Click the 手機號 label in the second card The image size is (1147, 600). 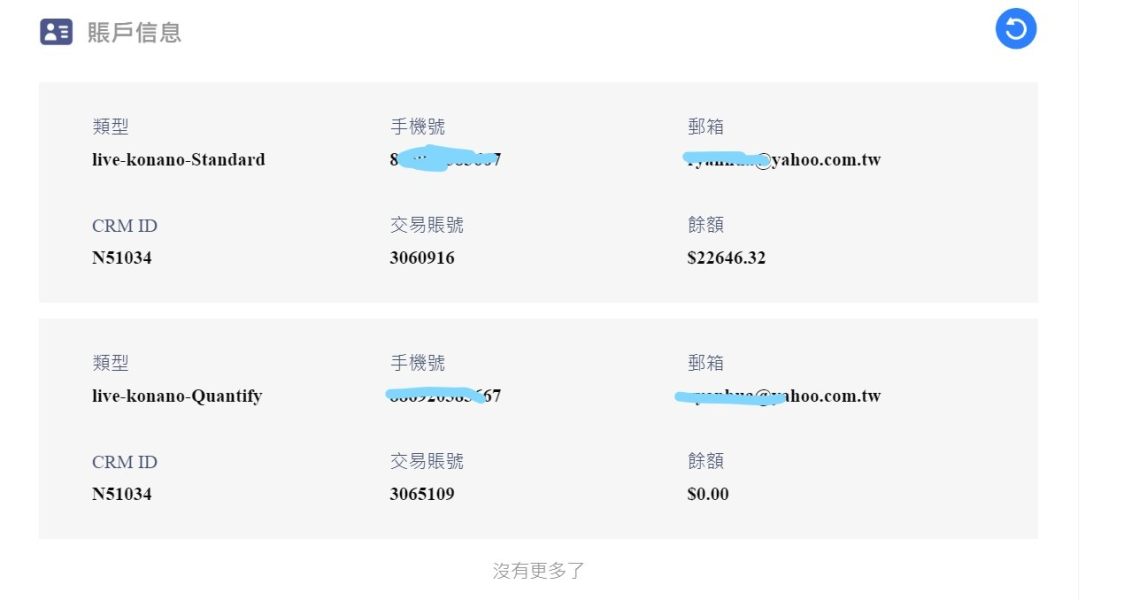coord(418,363)
